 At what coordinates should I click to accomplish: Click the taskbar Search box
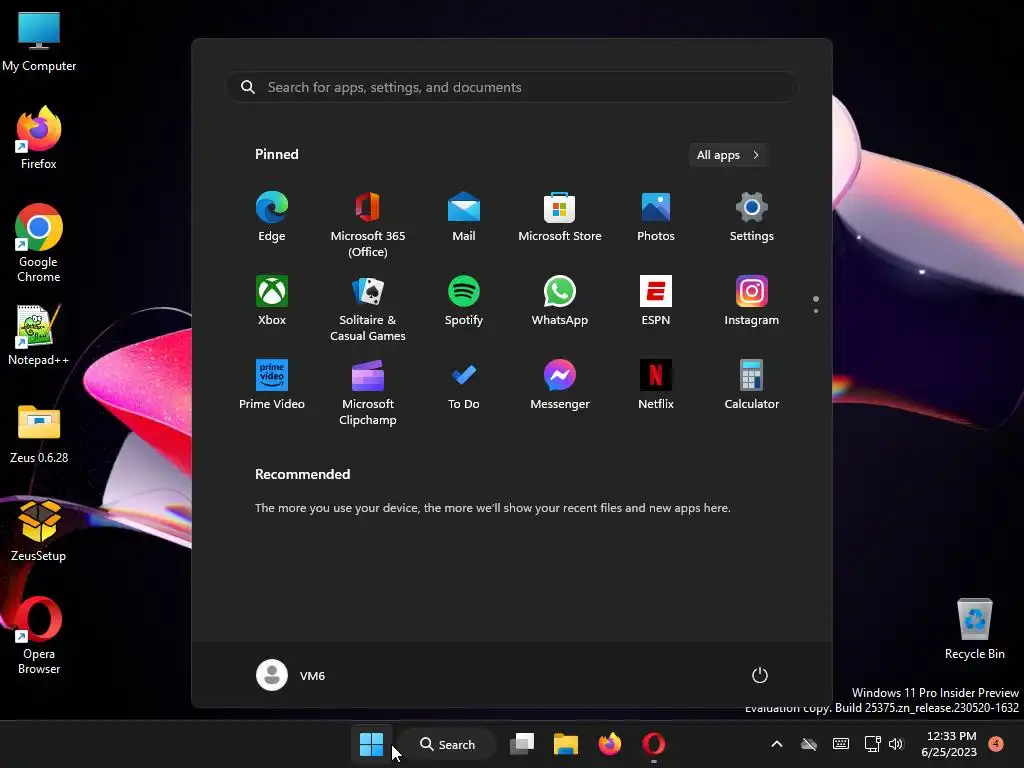pyautogui.click(x=449, y=744)
